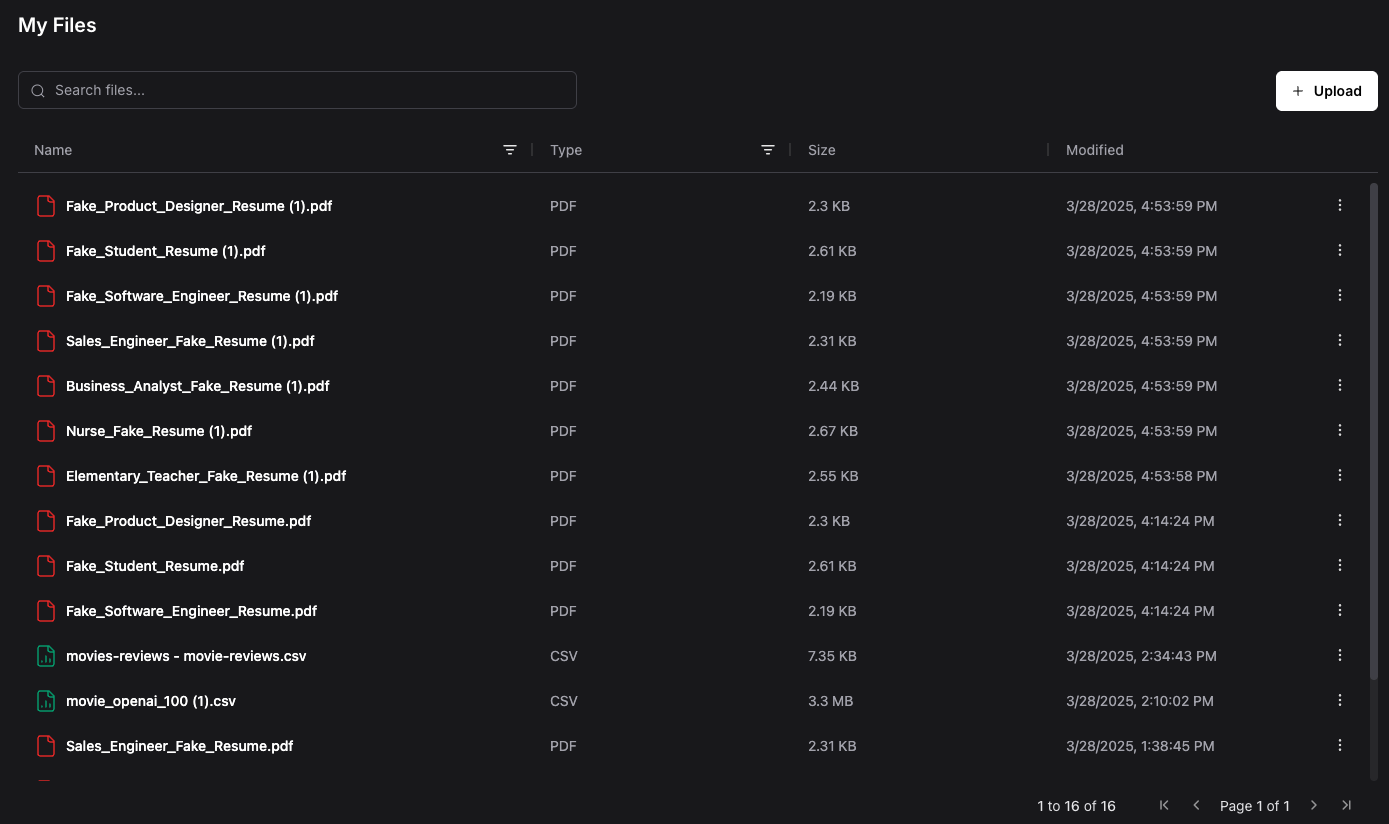Open more options for movie_openai_100 (1).csv
Screen dimensions: 1389x824
pos(1340,700)
